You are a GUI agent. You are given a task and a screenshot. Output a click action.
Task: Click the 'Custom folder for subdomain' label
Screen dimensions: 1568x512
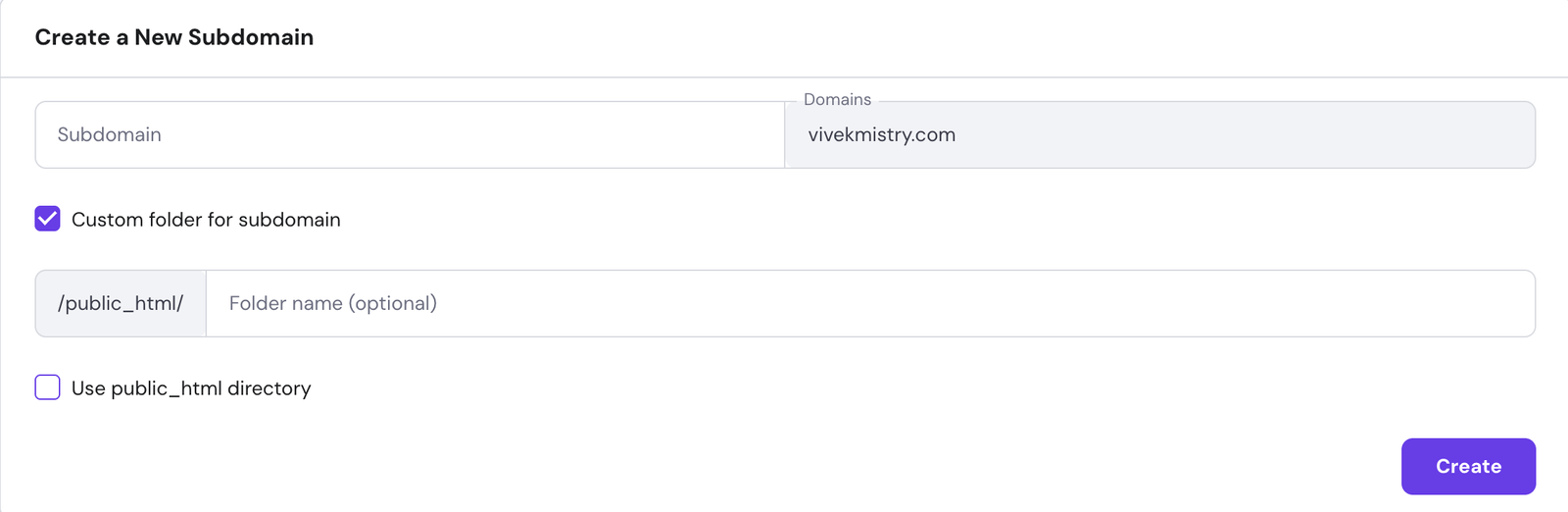(206, 220)
